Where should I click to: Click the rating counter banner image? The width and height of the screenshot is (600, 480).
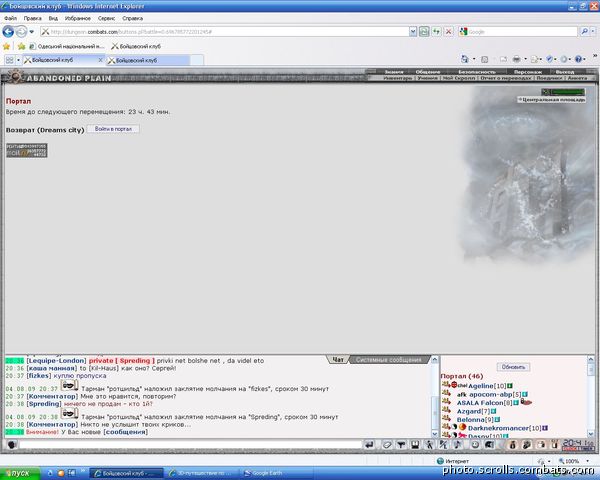click(26, 150)
